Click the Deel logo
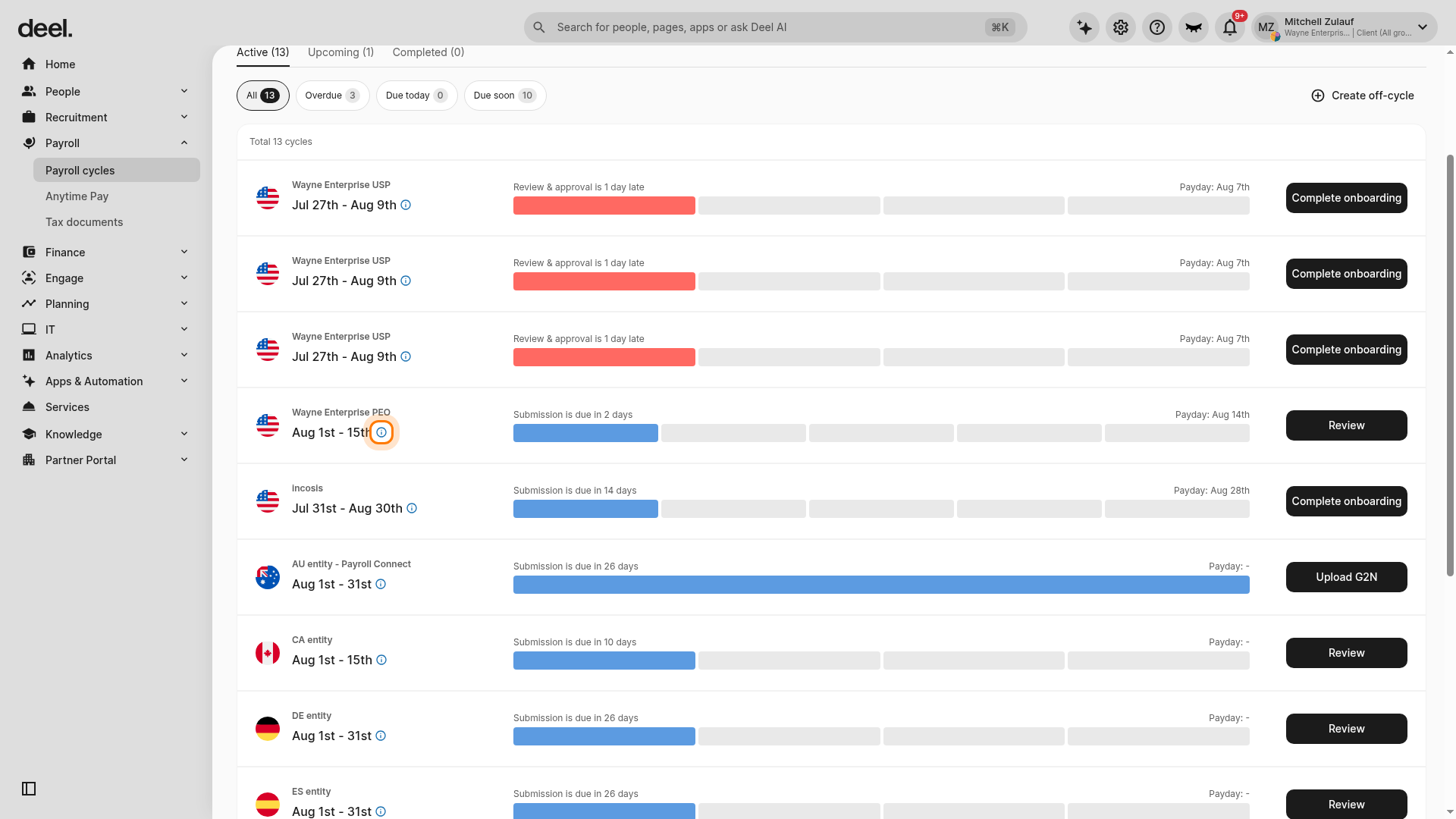Image resolution: width=1456 pixels, height=819 pixels. (x=45, y=29)
